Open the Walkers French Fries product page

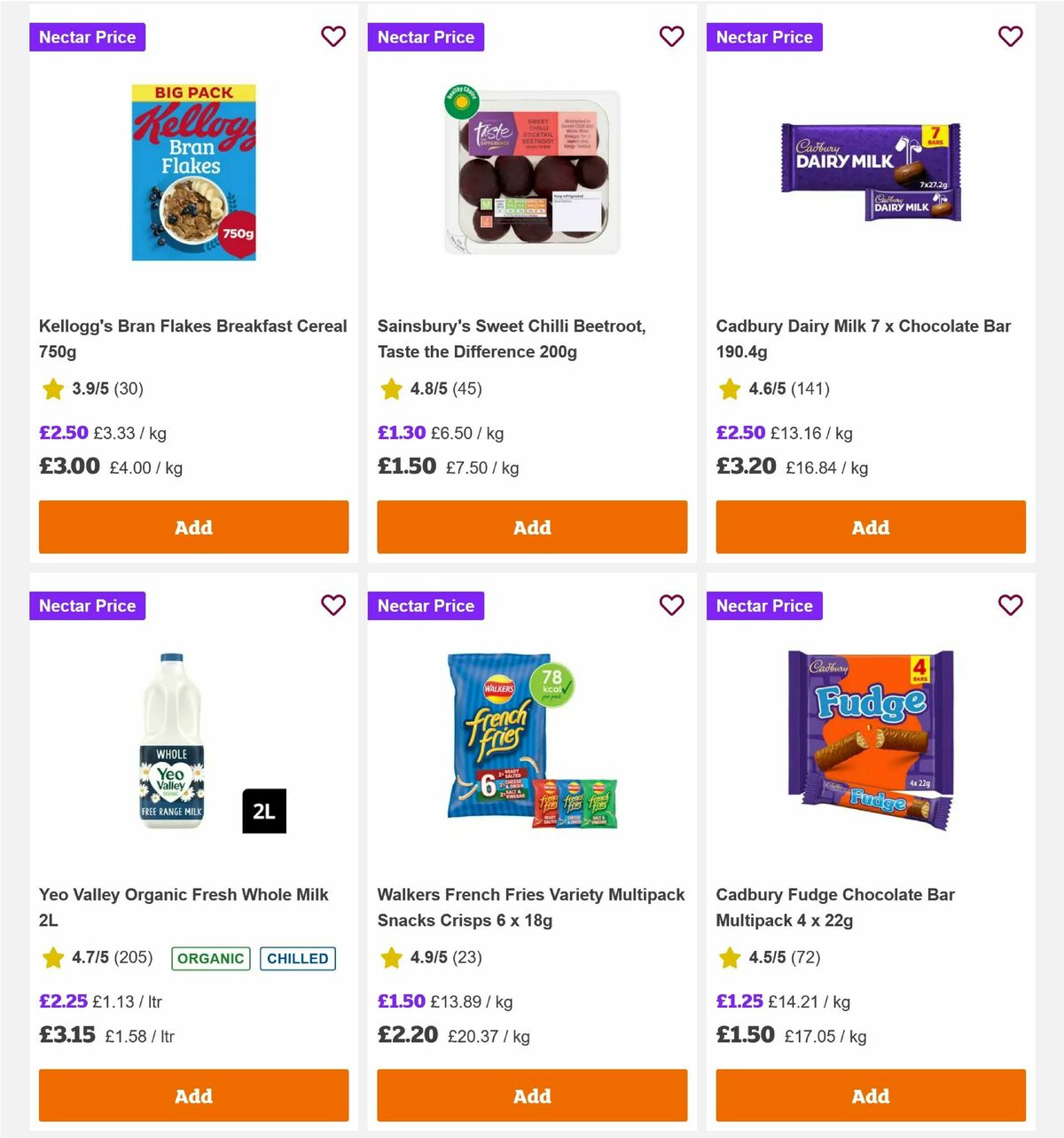(x=531, y=906)
